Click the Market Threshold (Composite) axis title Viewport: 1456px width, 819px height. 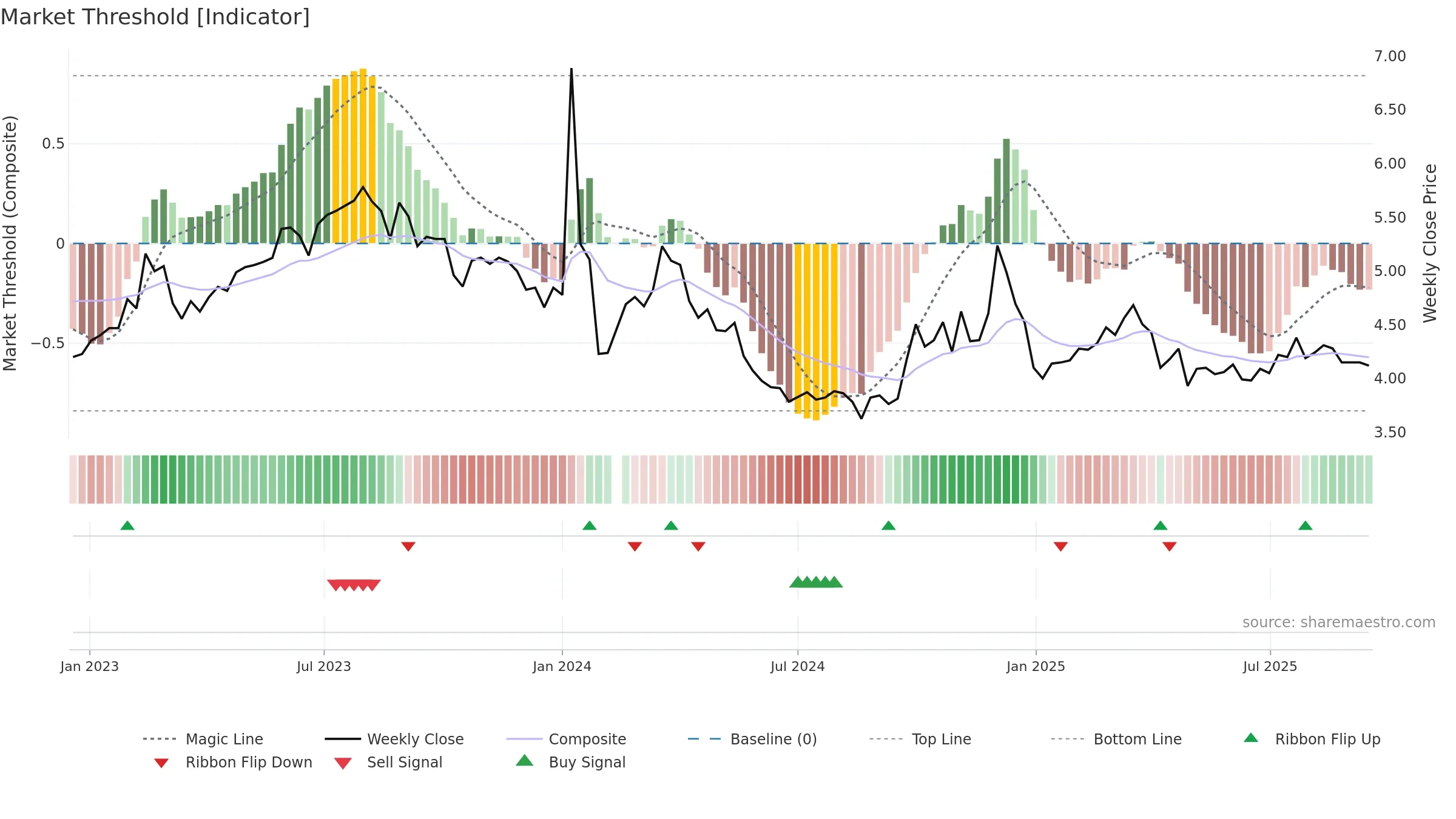(10, 243)
